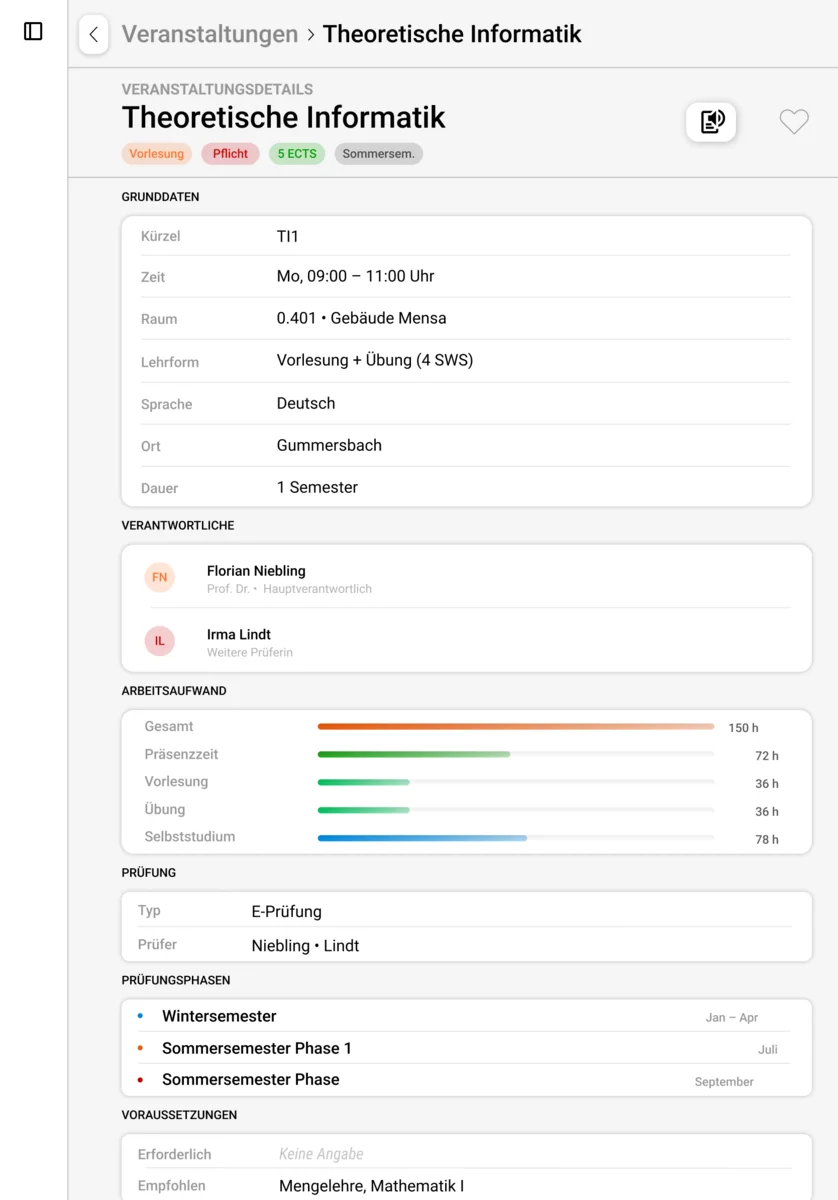The image size is (838, 1200).
Task: Click the Gesamt workload progress bar
Action: 515,727
